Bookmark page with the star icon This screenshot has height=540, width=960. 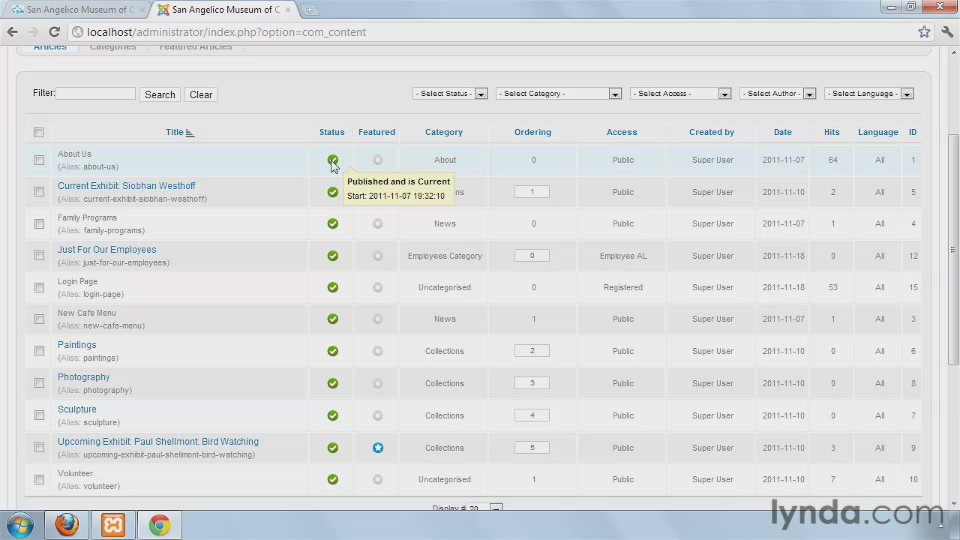pos(924,32)
